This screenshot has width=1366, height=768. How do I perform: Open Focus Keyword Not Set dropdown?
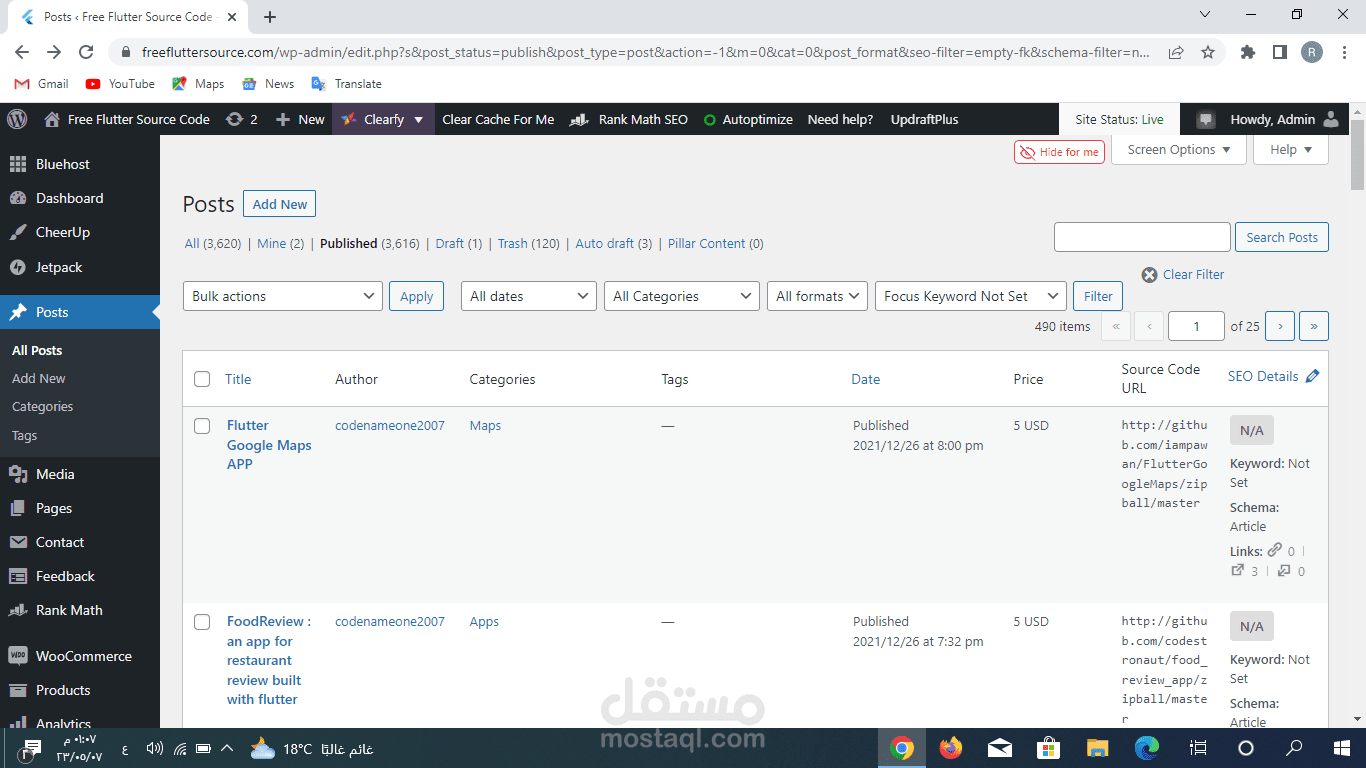(x=970, y=296)
